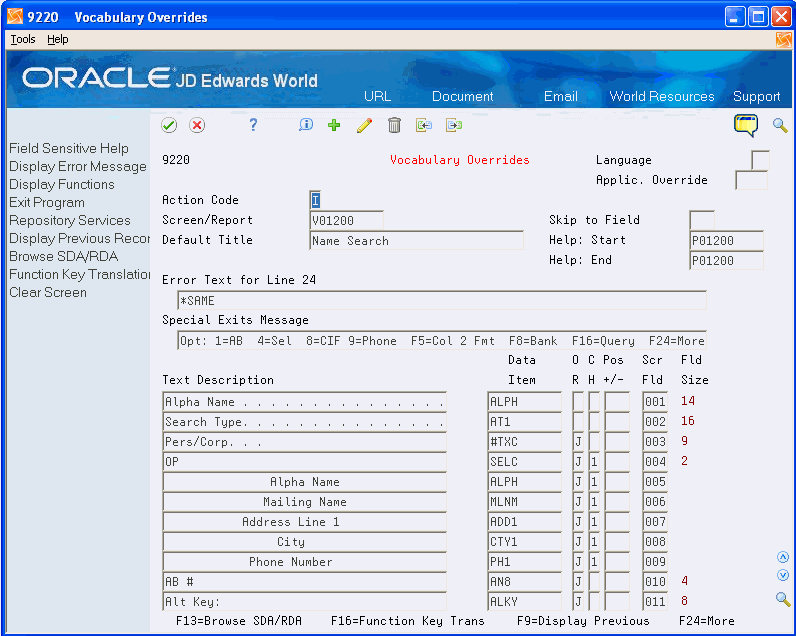Click the Skip to Field input

[702, 220]
